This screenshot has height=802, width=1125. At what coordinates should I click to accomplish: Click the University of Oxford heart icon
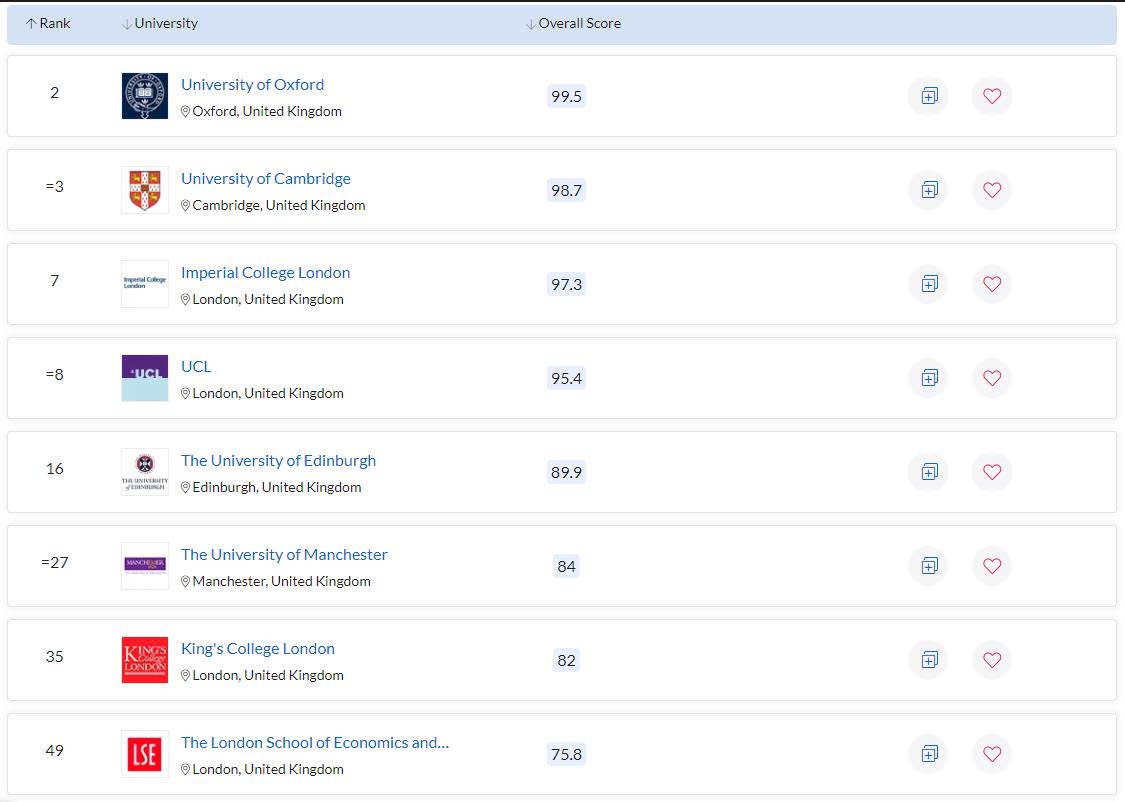[992, 96]
